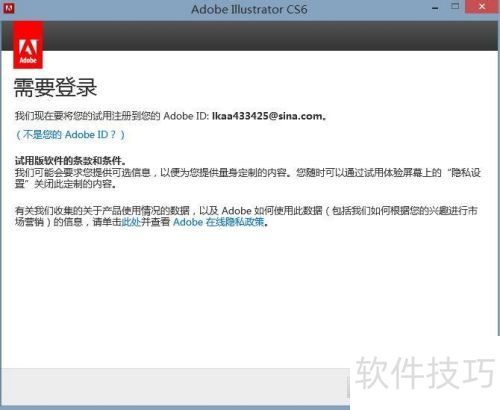The width and height of the screenshot is (500, 410).
Task: Click the bold "试用版软件的条款和条件" heading
Action: pyautogui.click(x=69, y=161)
